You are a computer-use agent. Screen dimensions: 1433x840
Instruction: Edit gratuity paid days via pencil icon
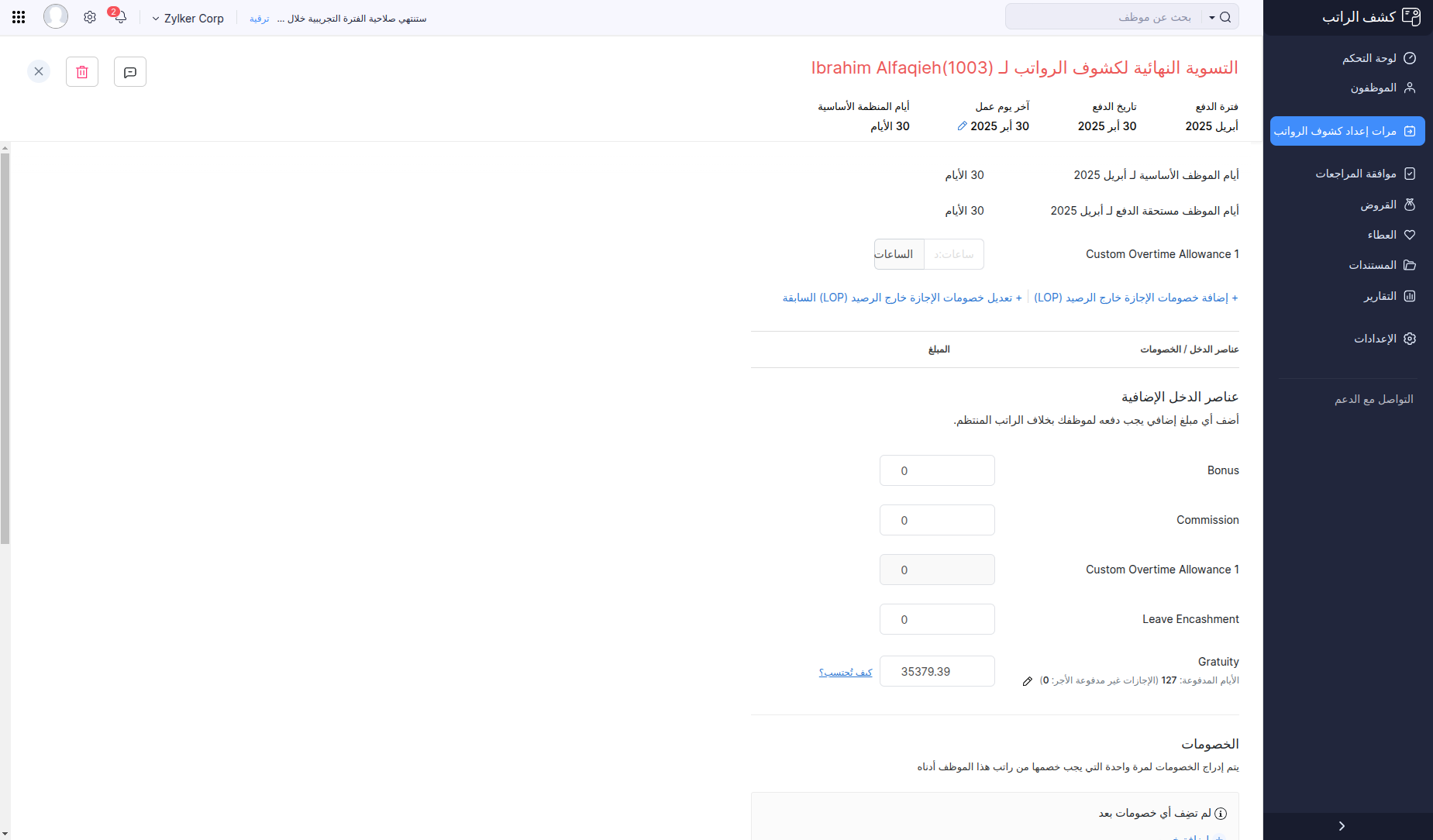tap(1028, 680)
